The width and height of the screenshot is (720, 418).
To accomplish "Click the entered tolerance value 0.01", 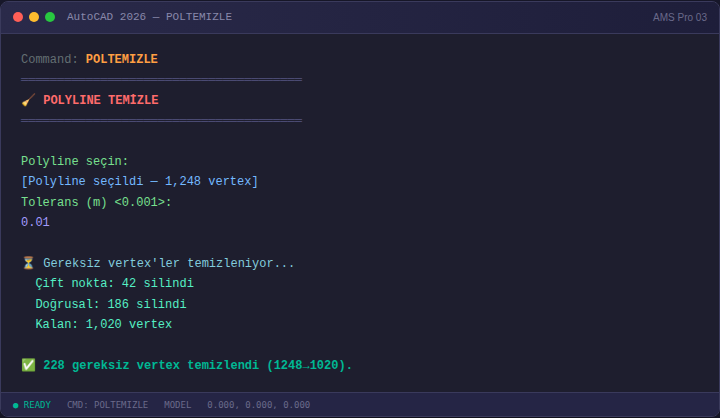I will (x=35, y=222).
